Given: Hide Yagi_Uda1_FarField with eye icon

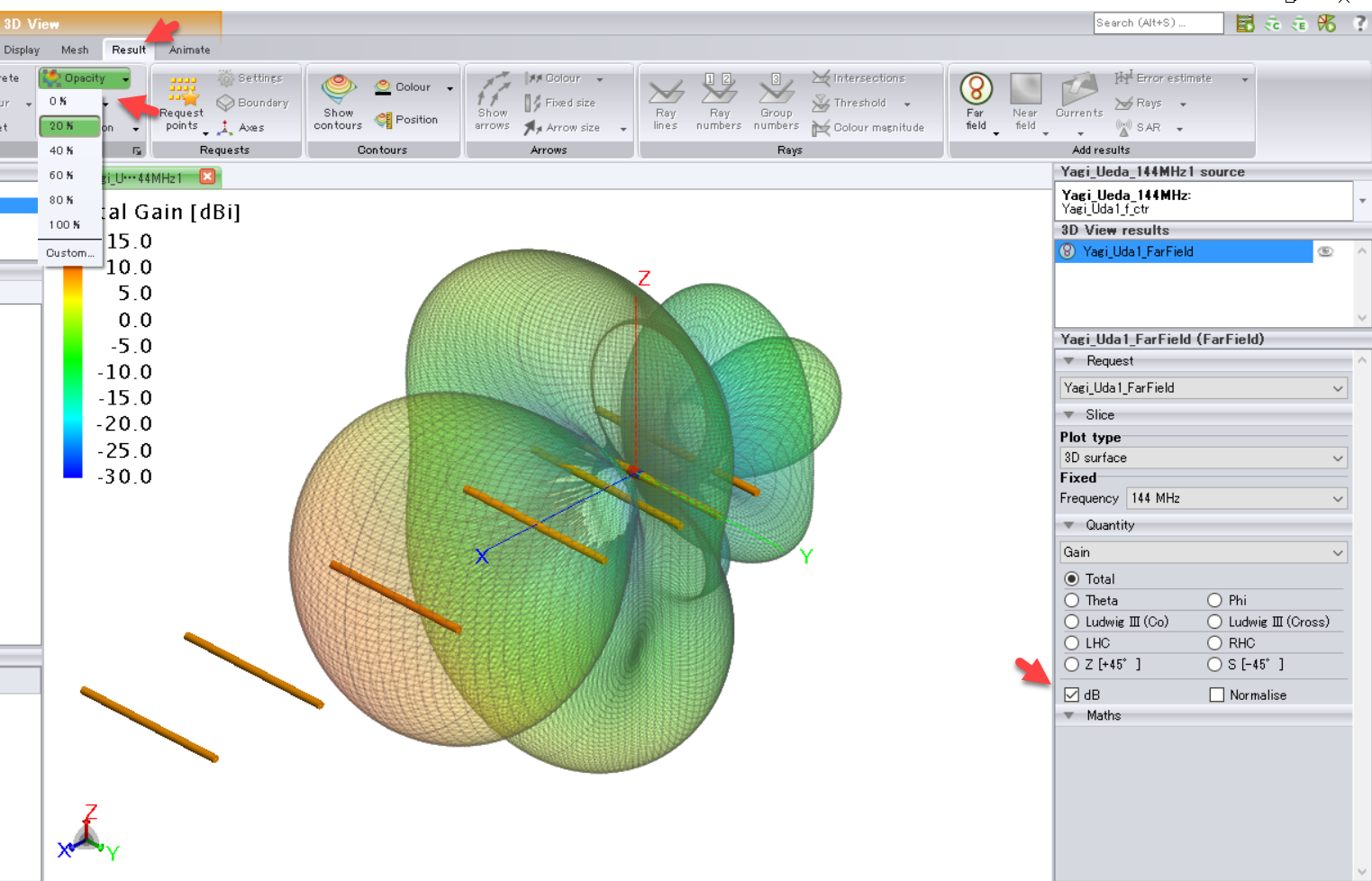Looking at the screenshot, I should coord(1325,251).
